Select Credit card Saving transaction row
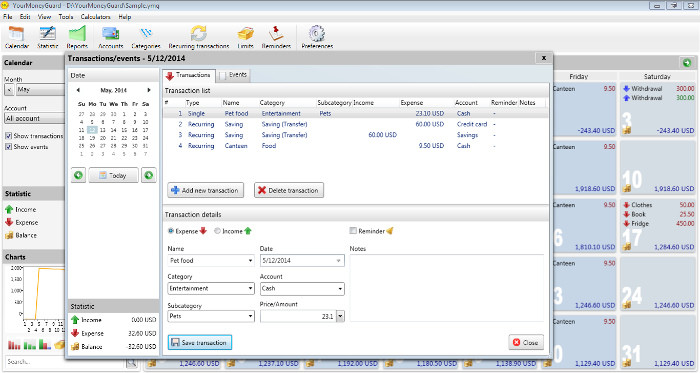700x373 pixels. click(x=355, y=124)
